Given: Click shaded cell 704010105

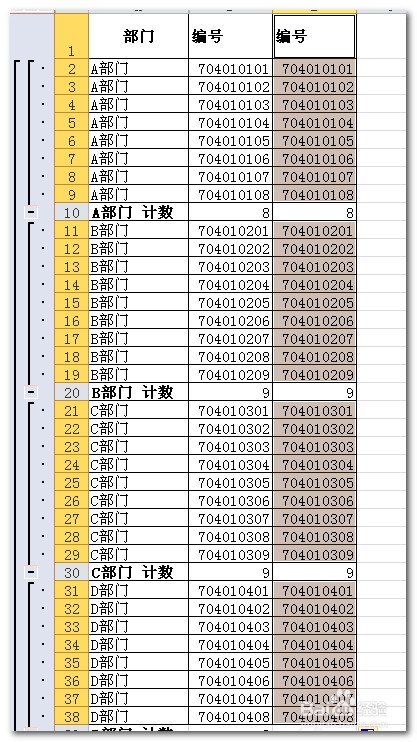Looking at the screenshot, I should (315, 141).
